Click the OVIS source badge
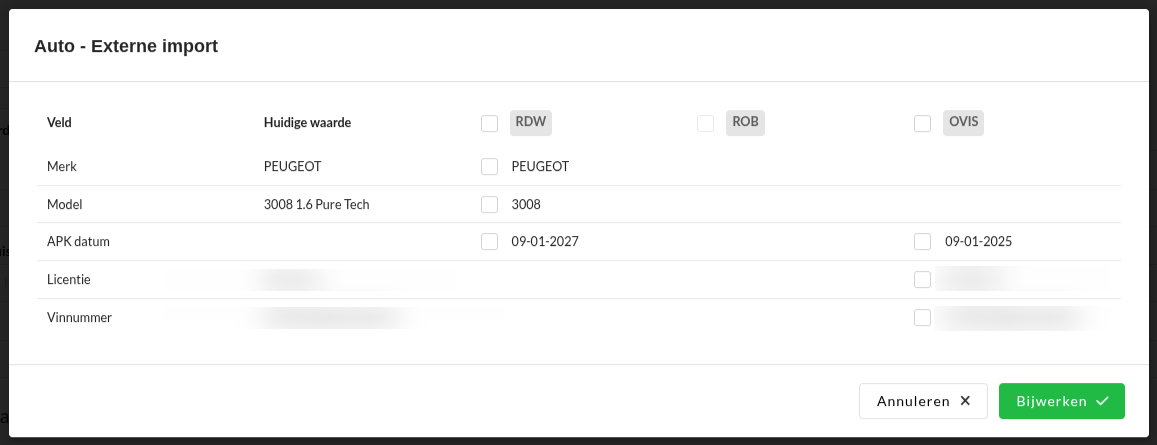The height and width of the screenshot is (445, 1157). click(965, 123)
